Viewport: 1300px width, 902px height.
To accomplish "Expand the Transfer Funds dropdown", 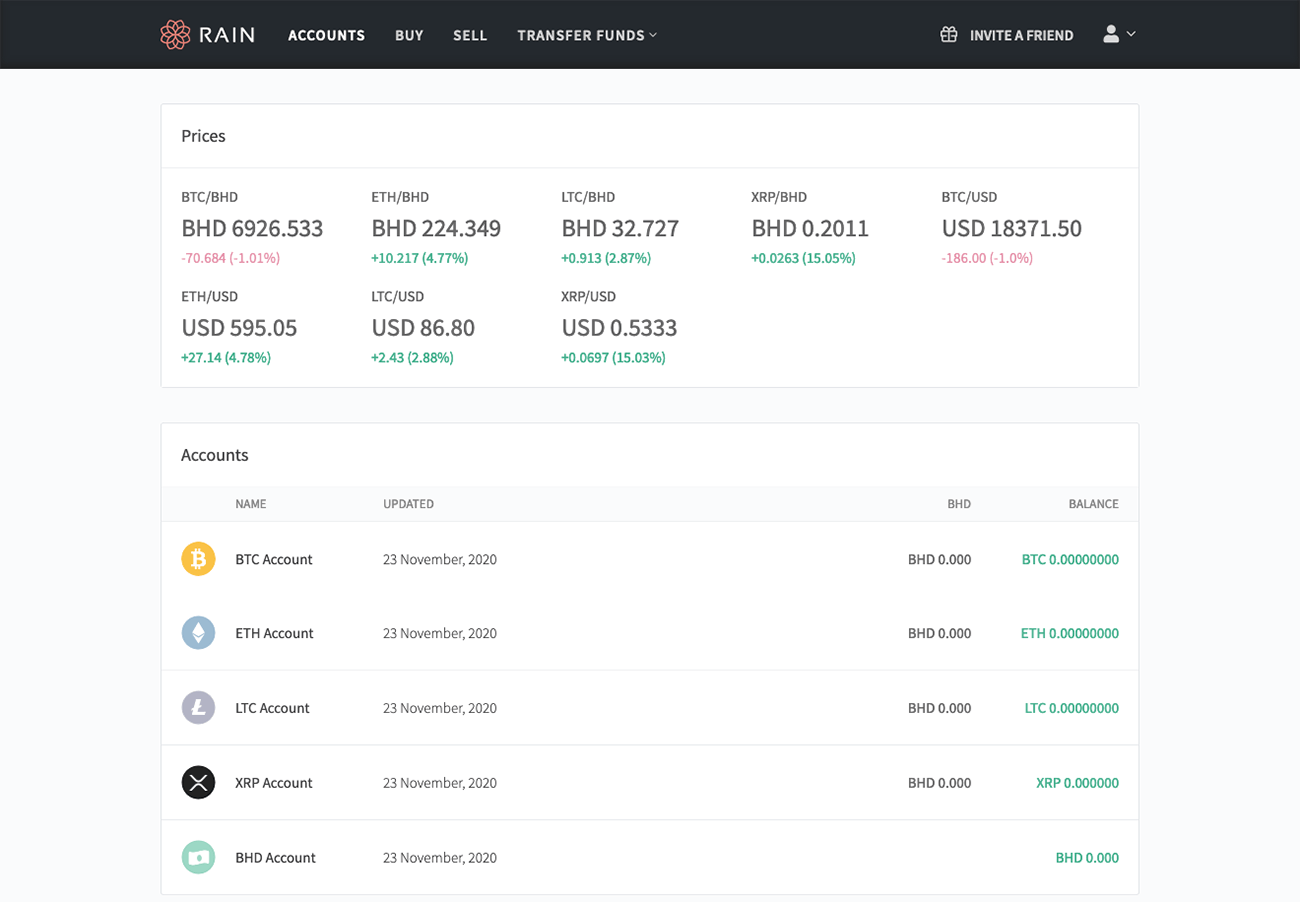I will pyautogui.click(x=587, y=35).
